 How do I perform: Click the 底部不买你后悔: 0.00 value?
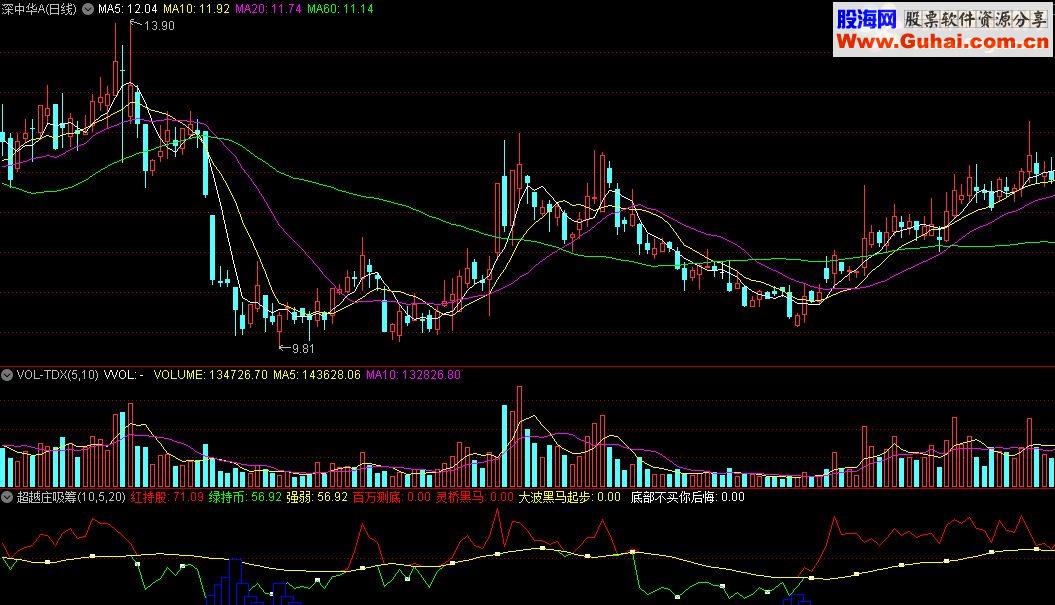point(687,497)
